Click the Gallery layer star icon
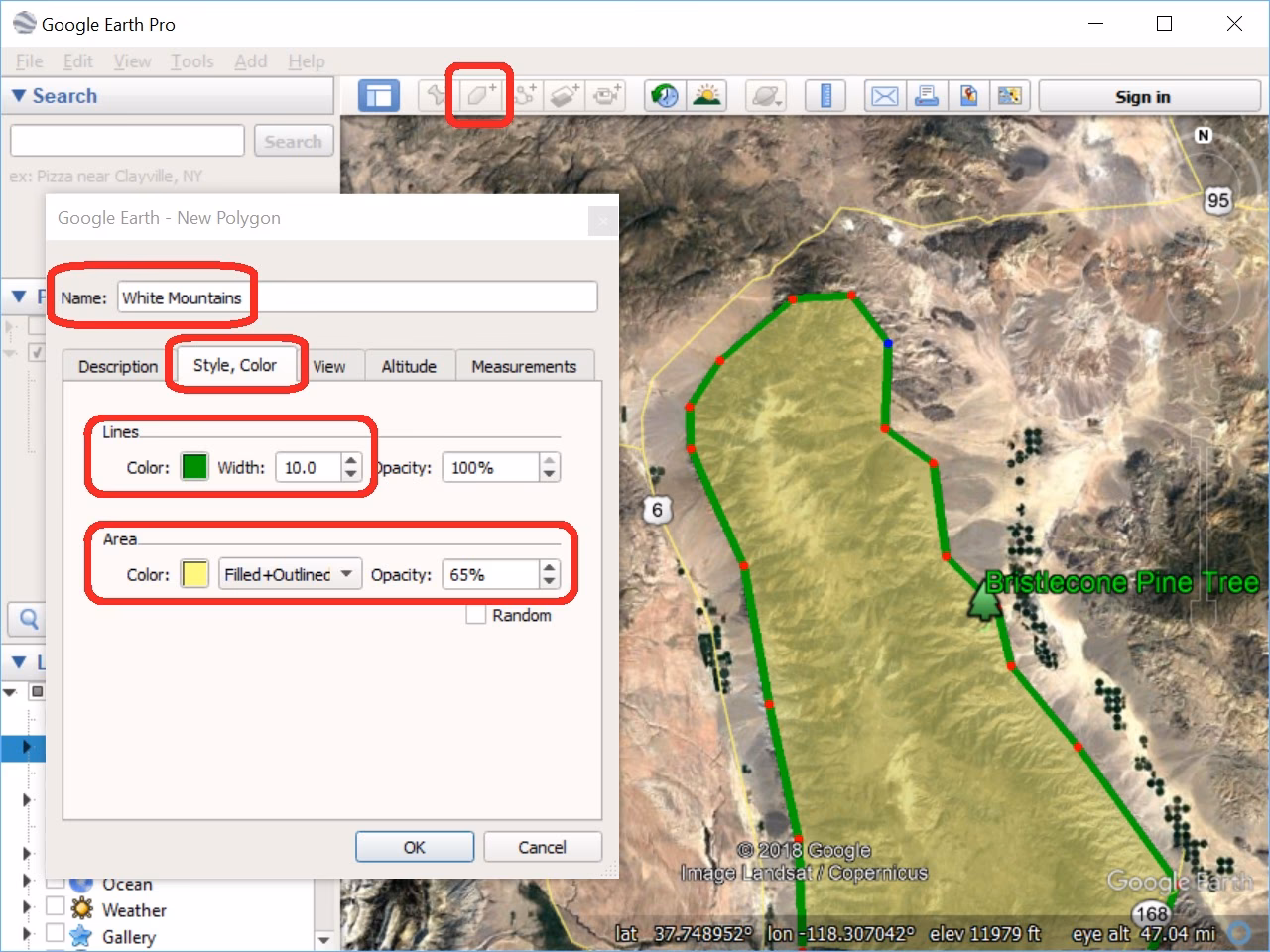Screen dimensions: 1270x952 pos(81,937)
